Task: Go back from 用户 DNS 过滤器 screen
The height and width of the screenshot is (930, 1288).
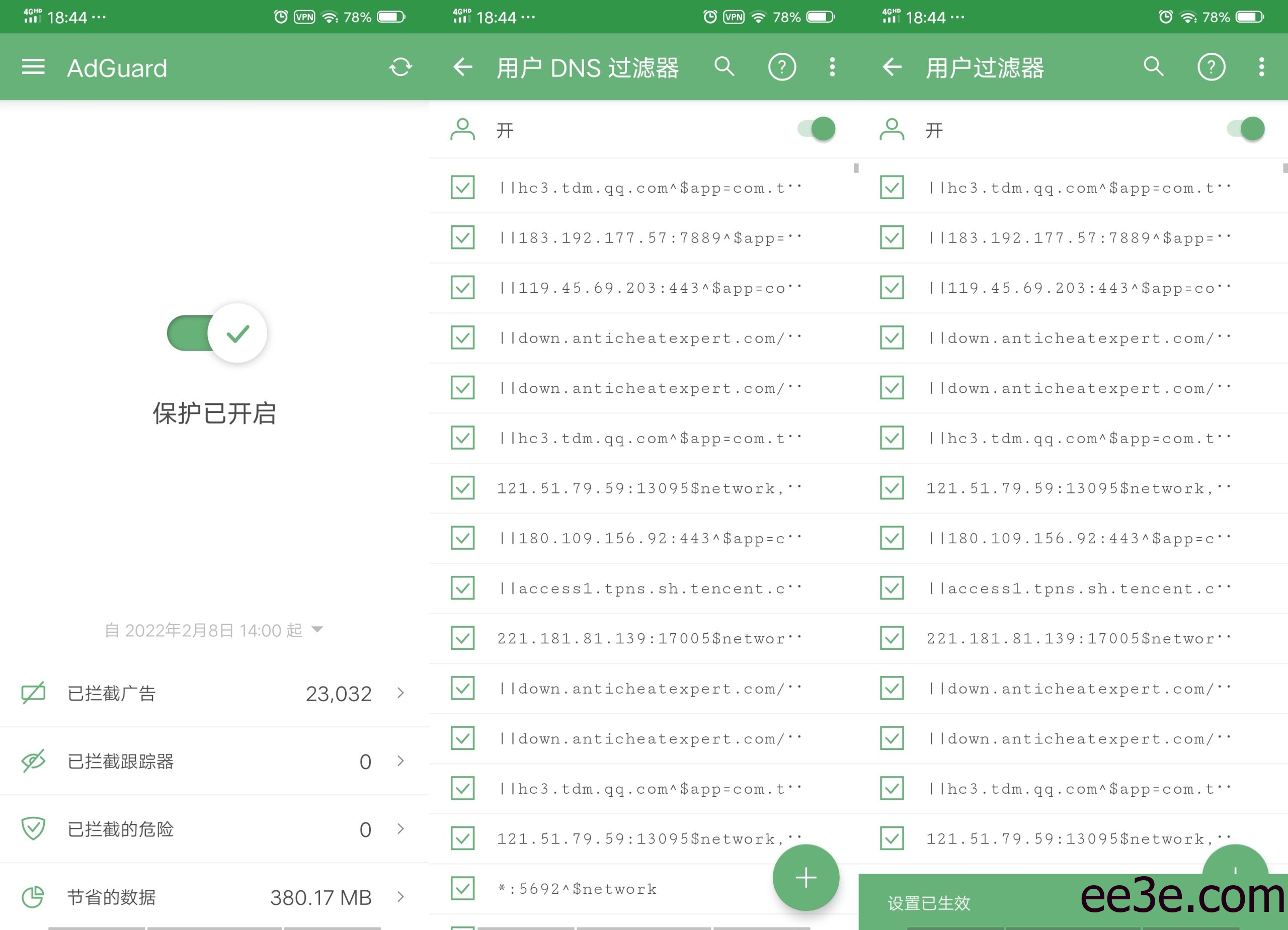Action: pos(463,67)
